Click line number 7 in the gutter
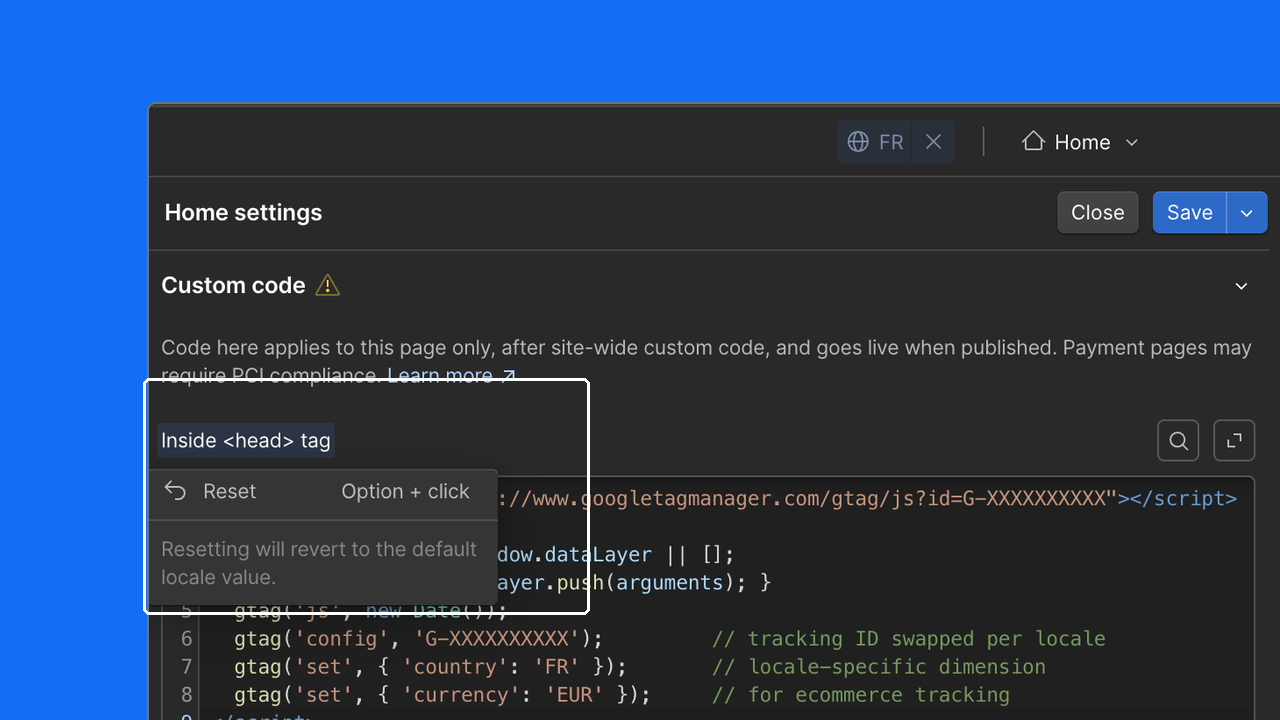Screen dimensions: 1280x720 [x=187, y=667]
